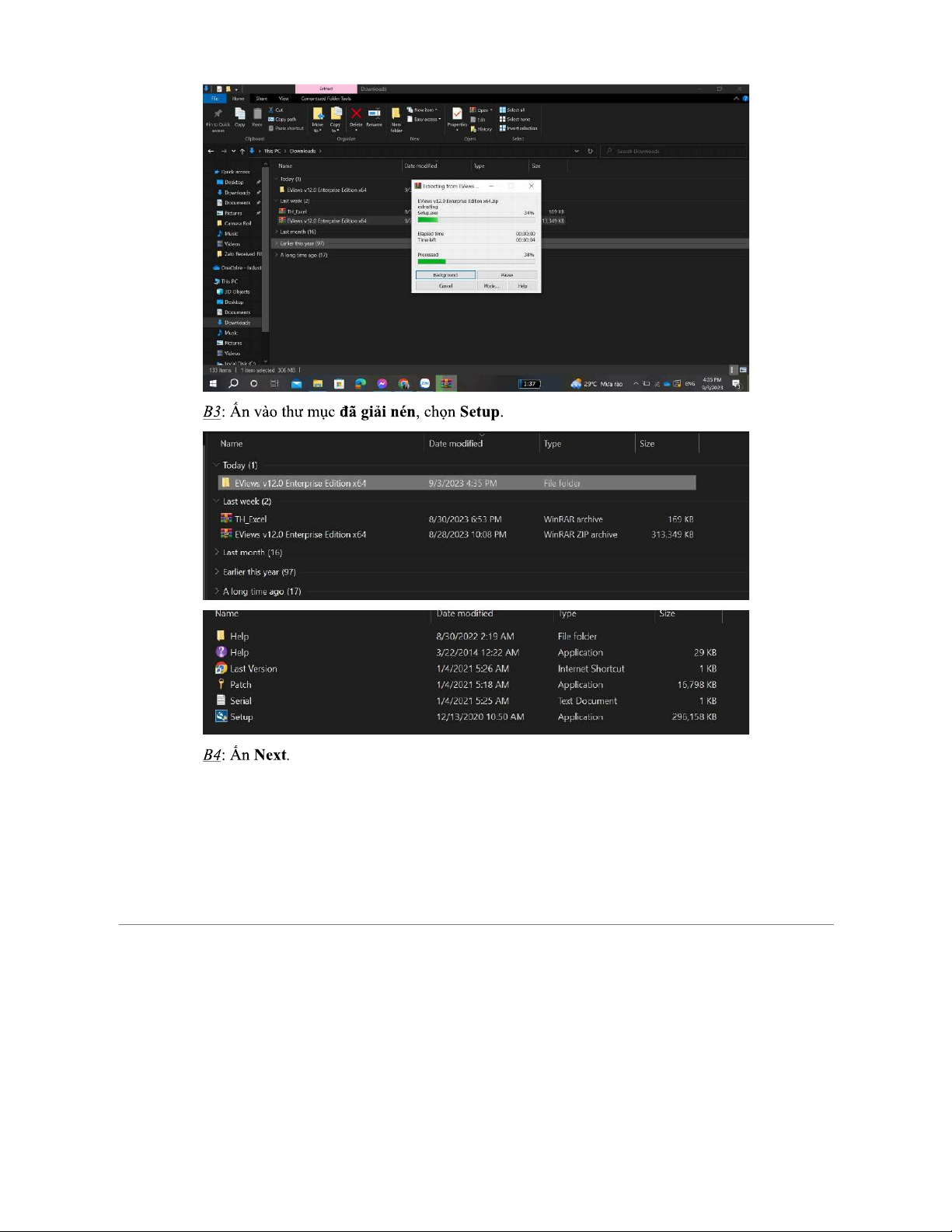Screen dimensions: 952x1232
Task: Open the Share ribbon tab
Action: pyautogui.click(x=261, y=99)
